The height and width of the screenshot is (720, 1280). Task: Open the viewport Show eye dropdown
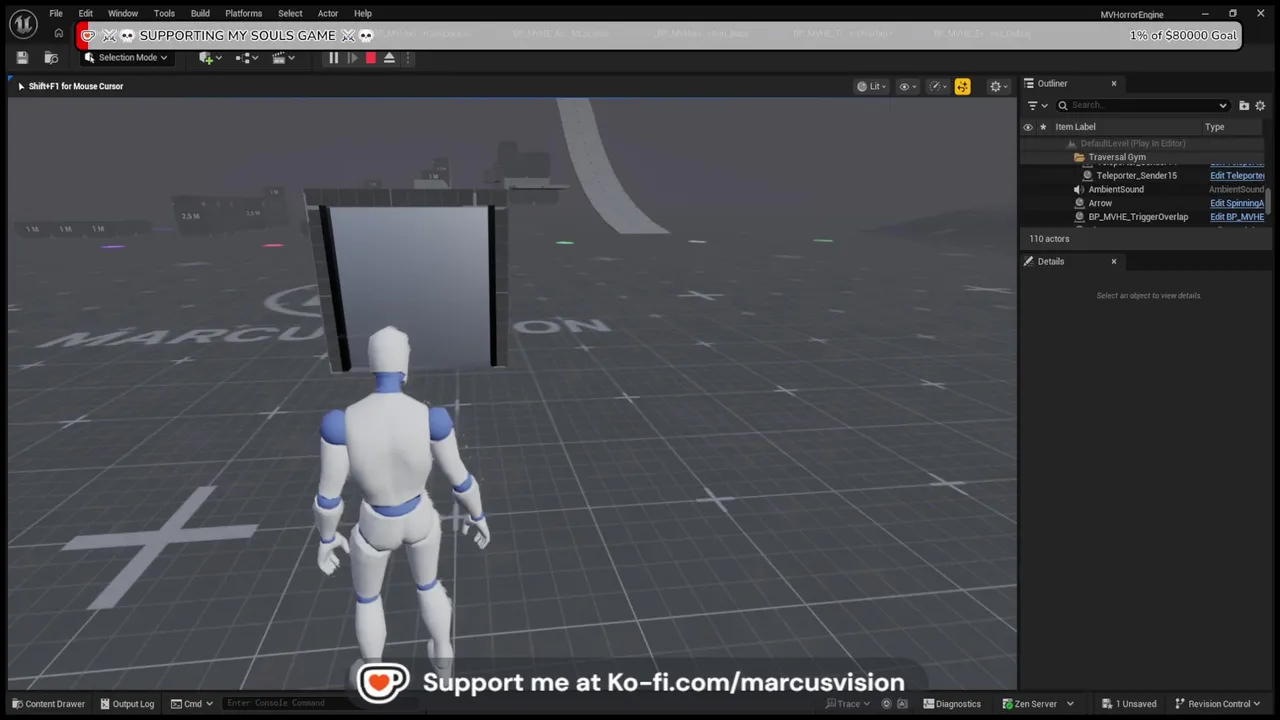pyautogui.click(x=907, y=87)
